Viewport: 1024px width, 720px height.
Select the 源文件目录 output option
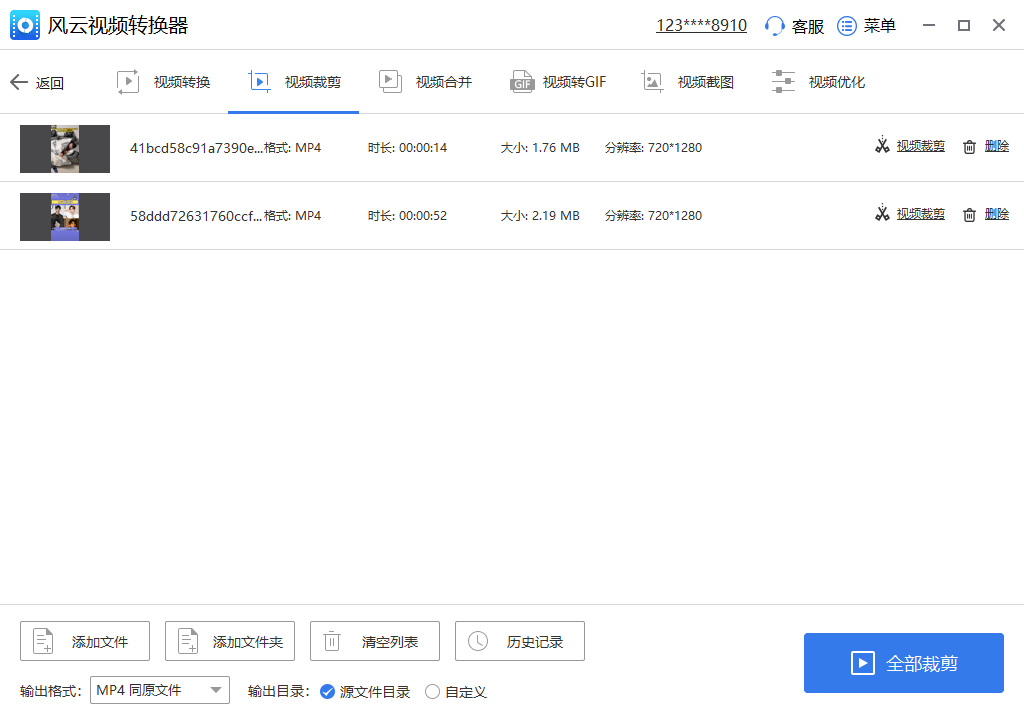(x=329, y=691)
